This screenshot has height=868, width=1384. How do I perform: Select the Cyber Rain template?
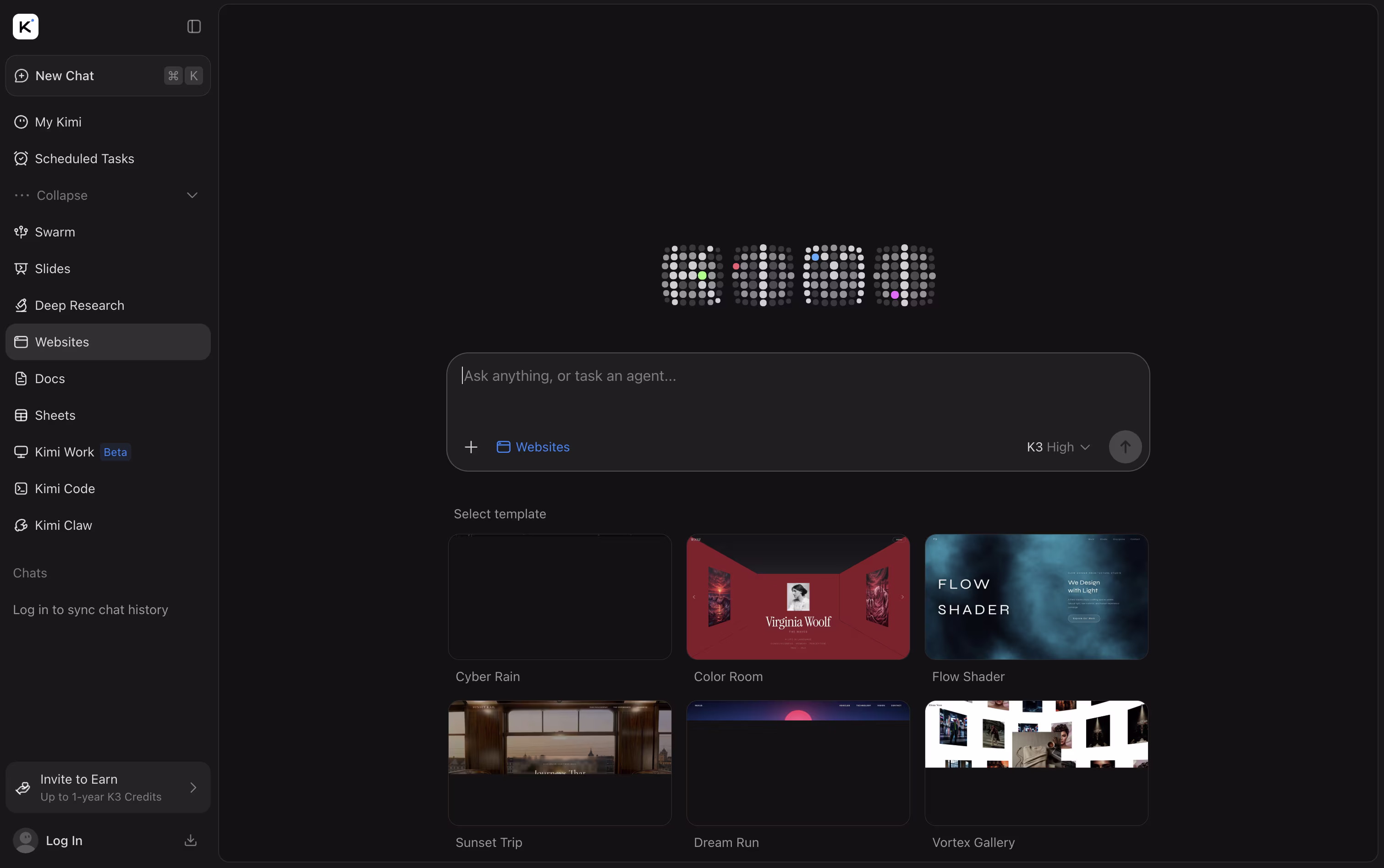(560, 597)
